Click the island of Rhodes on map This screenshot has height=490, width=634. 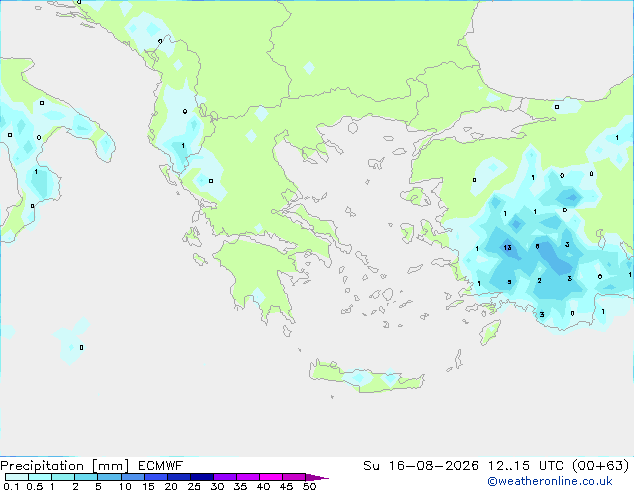click(490, 332)
